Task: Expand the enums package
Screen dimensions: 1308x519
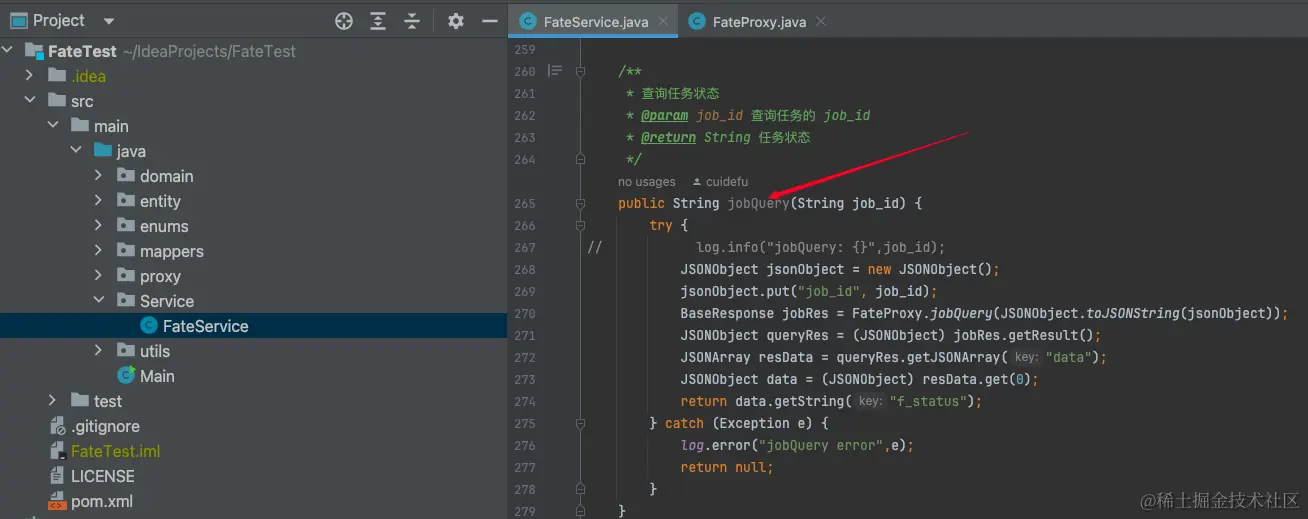Action: click(98, 226)
